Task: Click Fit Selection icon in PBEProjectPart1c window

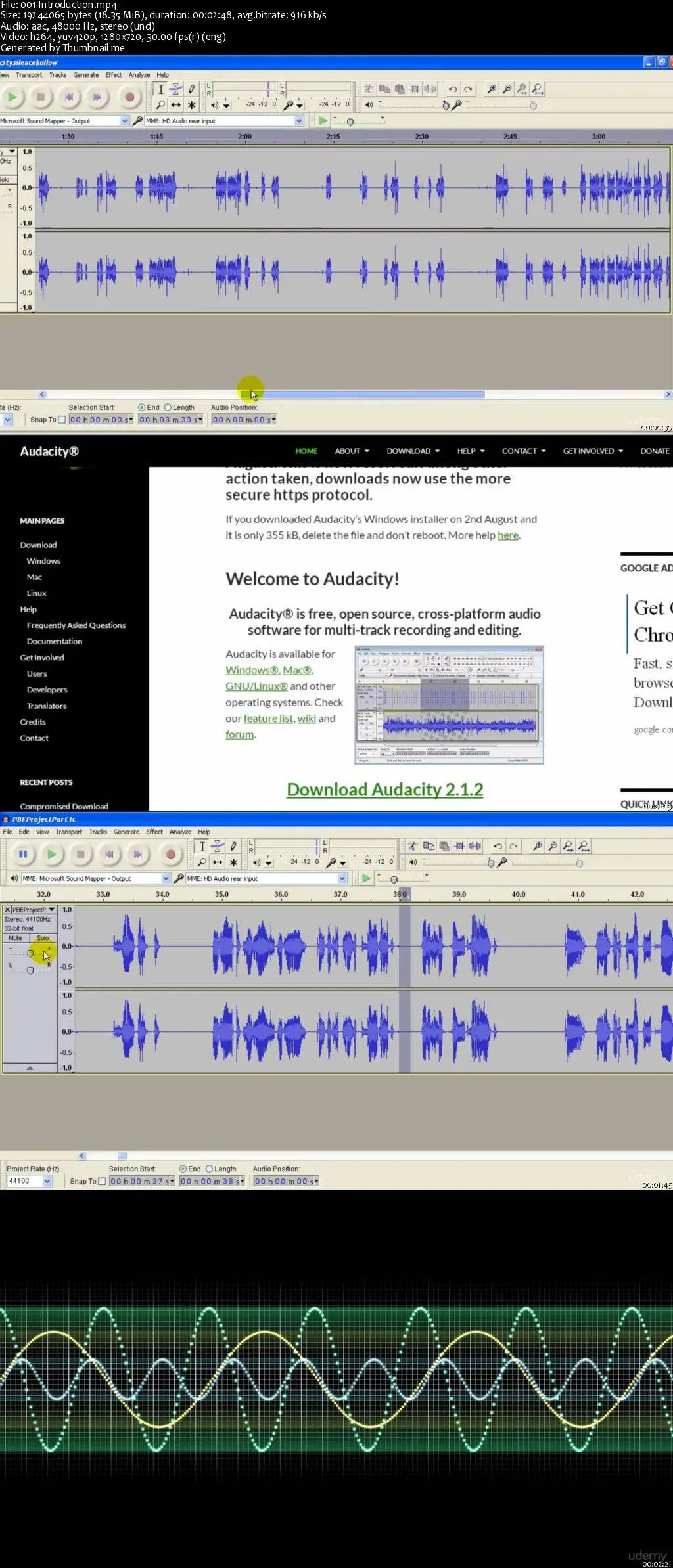Action: point(569,846)
